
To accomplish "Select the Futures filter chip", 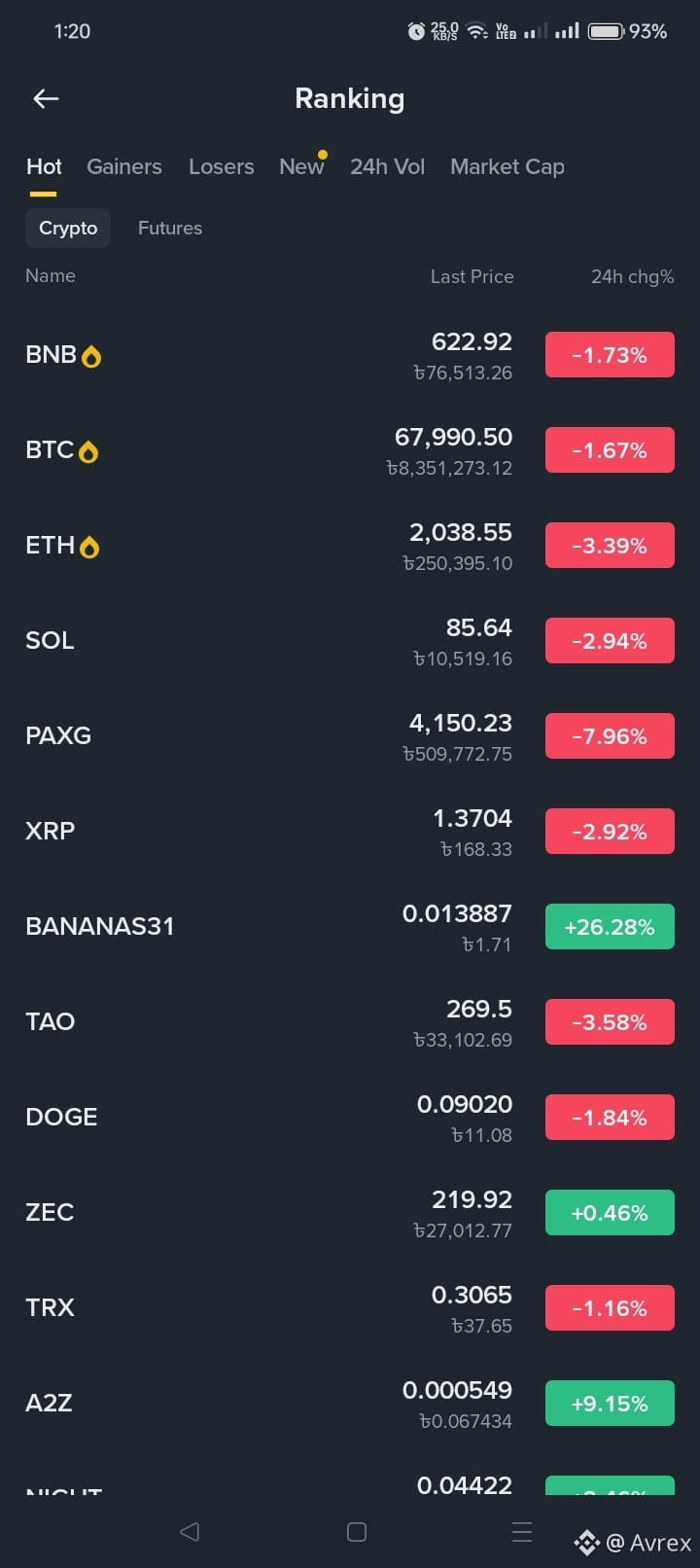I will tap(170, 228).
